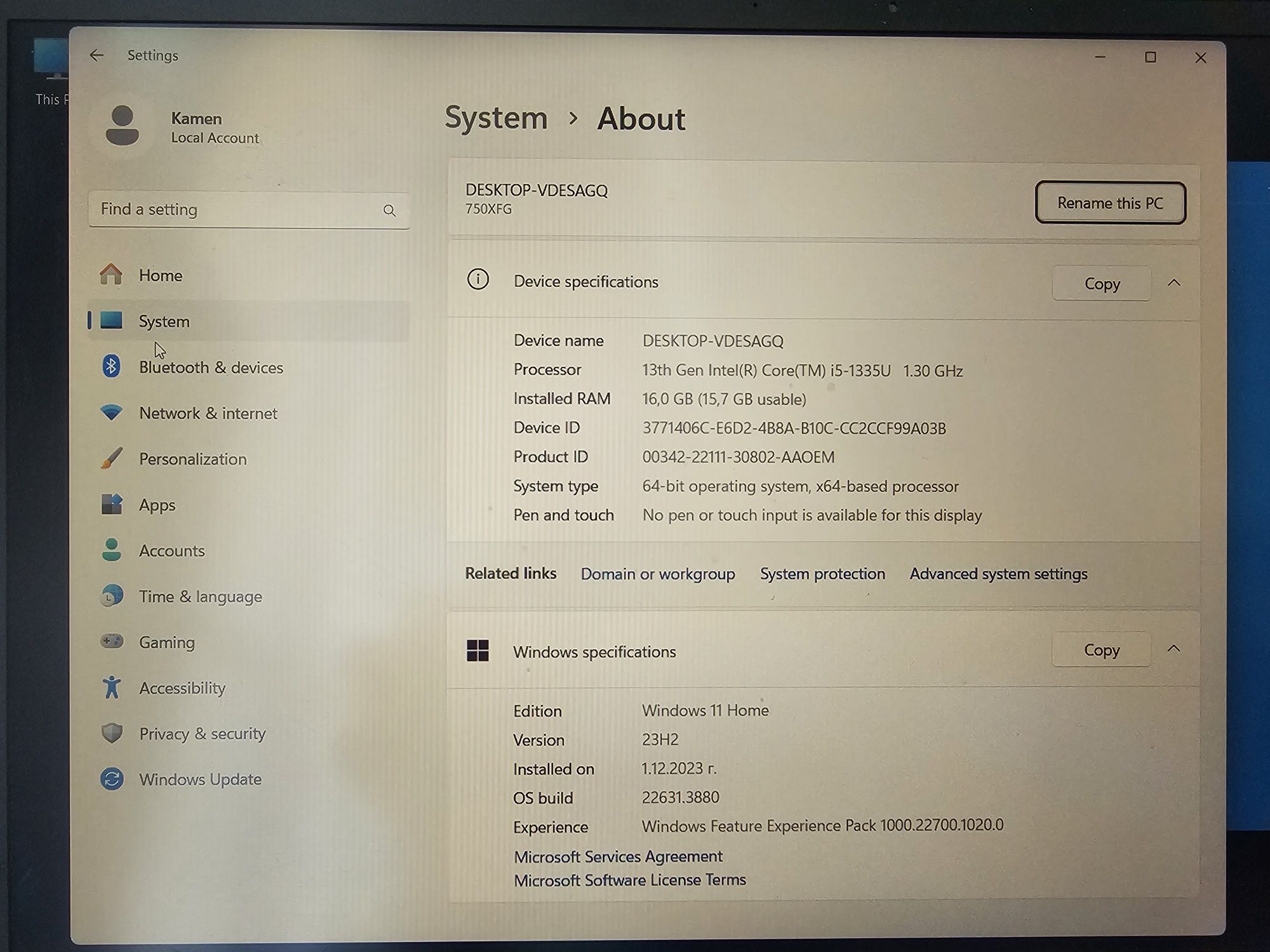1270x952 pixels.
Task: Copy the Windows specifications
Action: point(1101,649)
